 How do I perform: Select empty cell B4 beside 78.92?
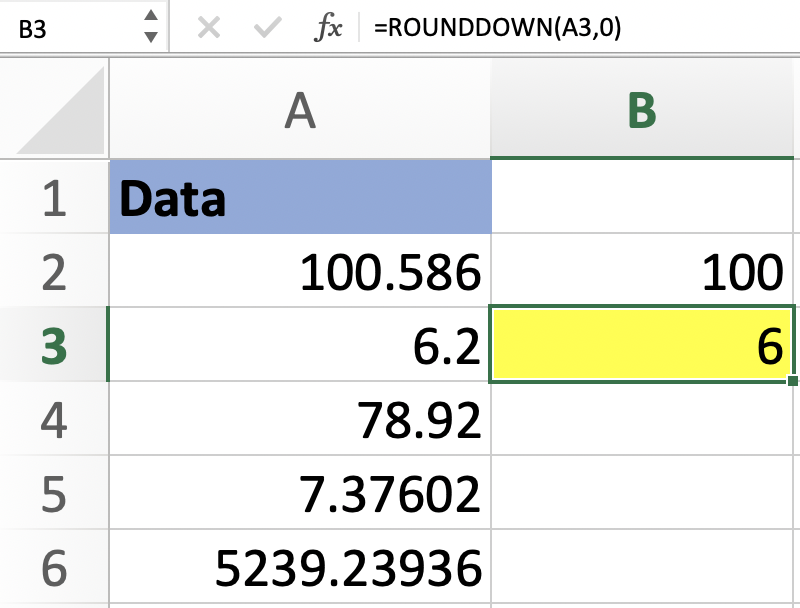[x=642, y=419]
